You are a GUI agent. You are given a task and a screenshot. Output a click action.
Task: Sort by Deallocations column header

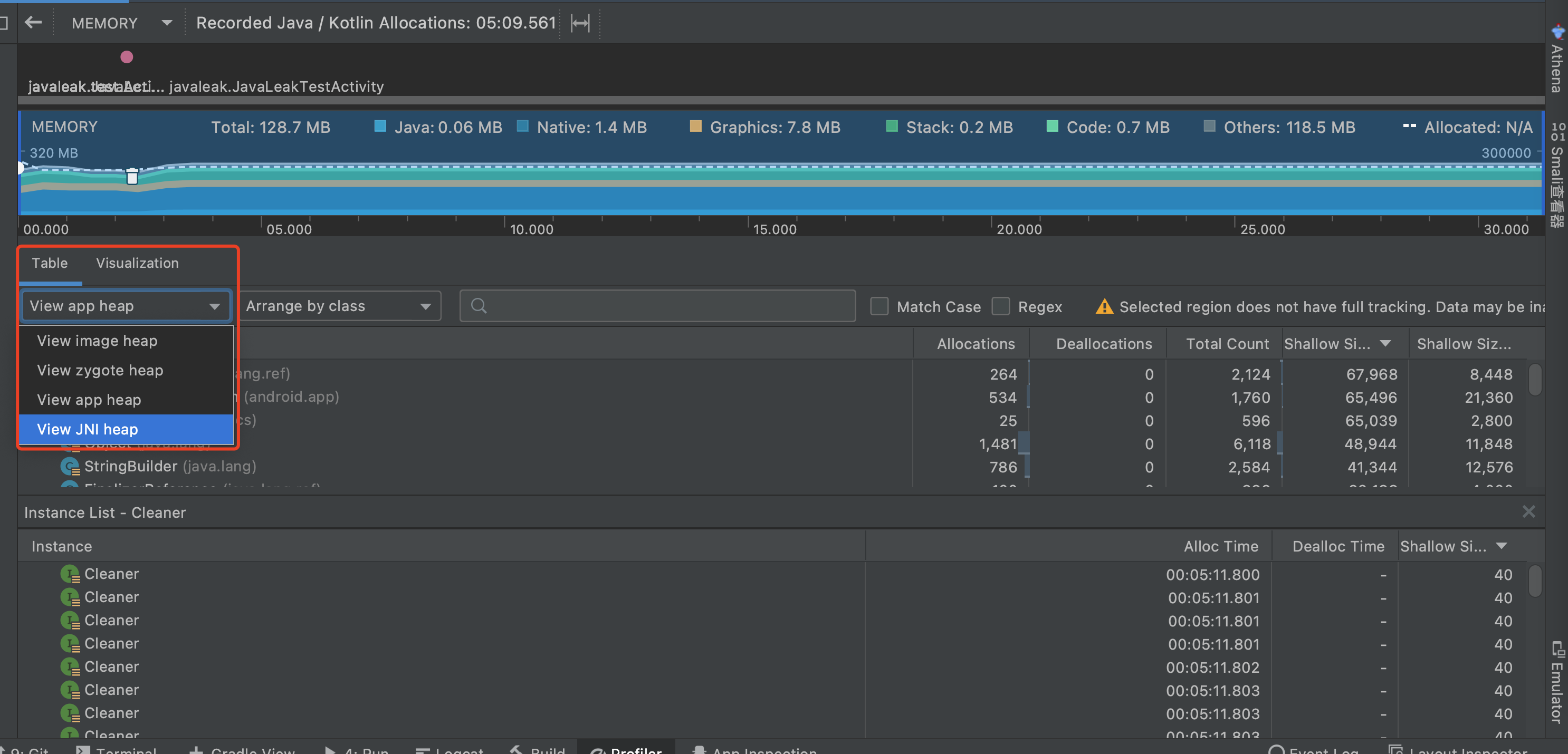tap(1104, 344)
